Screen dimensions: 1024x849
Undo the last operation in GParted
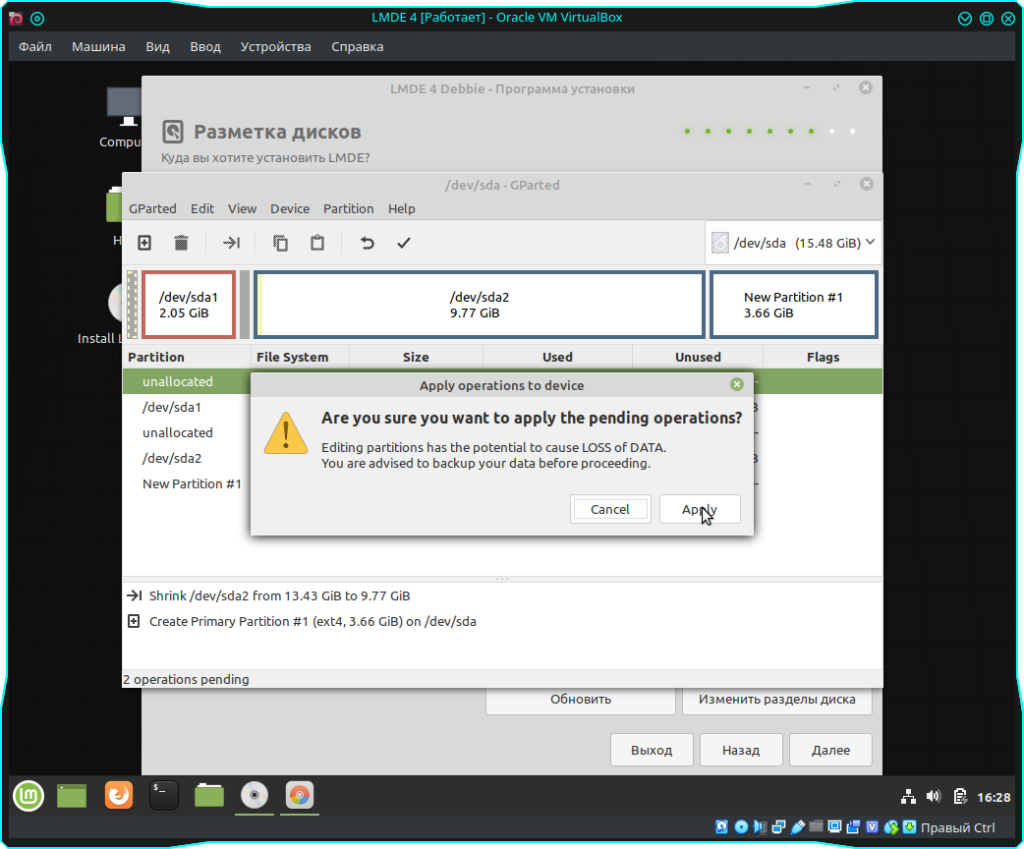click(x=367, y=243)
